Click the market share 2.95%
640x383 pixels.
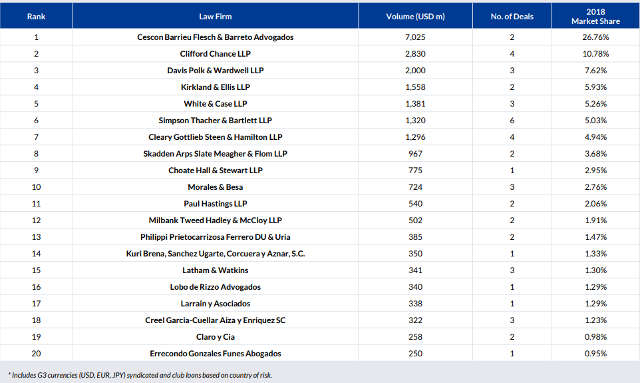(x=596, y=170)
